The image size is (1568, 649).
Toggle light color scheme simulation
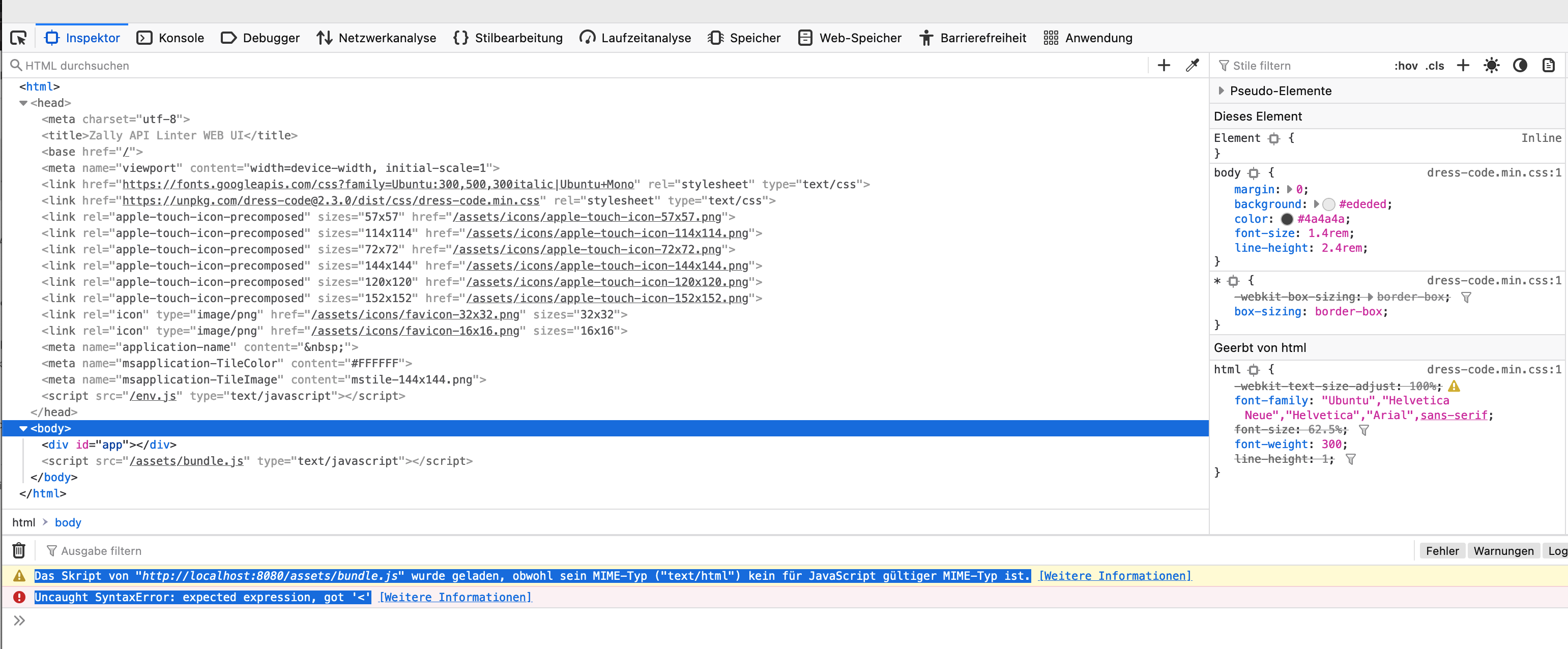pyautogui.click(x=1492, y=65)
